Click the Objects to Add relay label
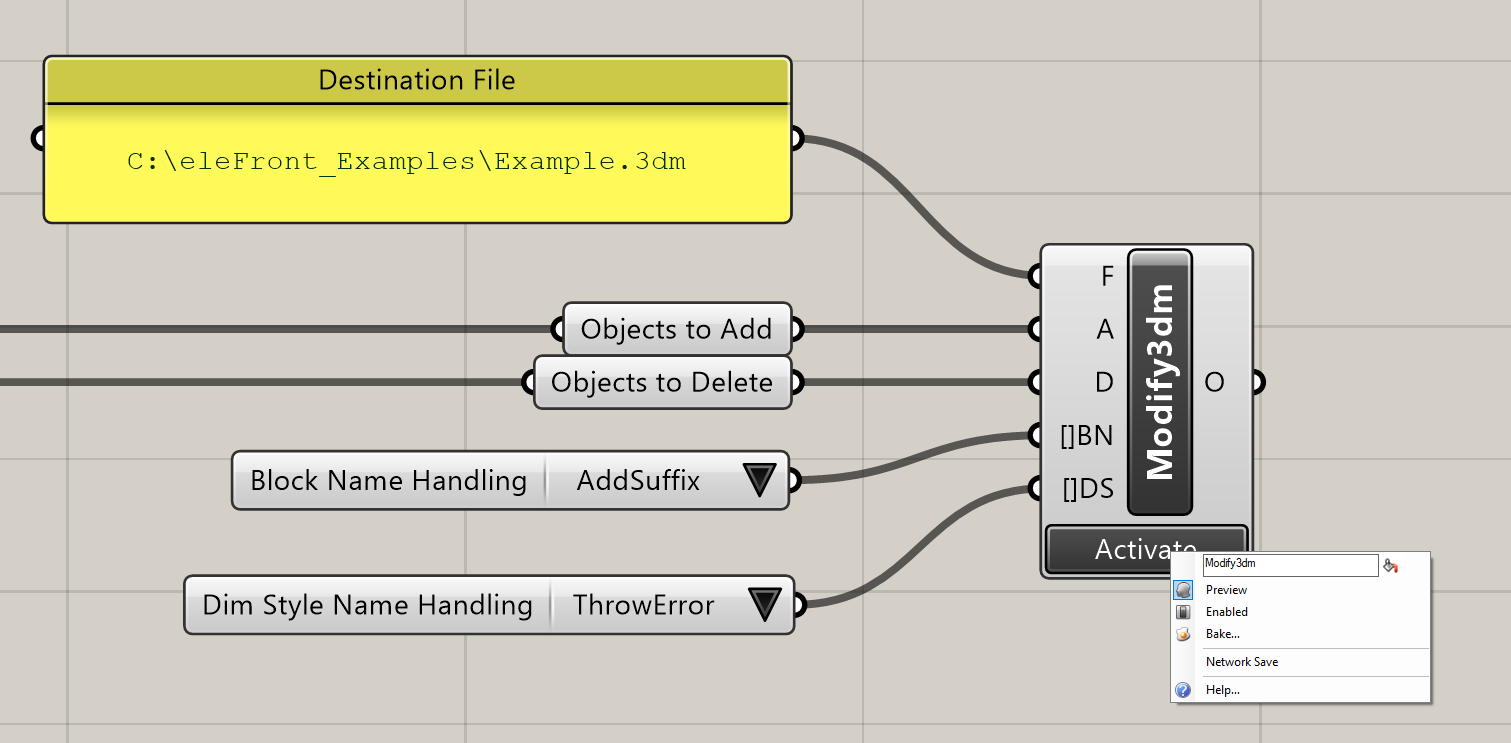 click(x=676, y=328)
